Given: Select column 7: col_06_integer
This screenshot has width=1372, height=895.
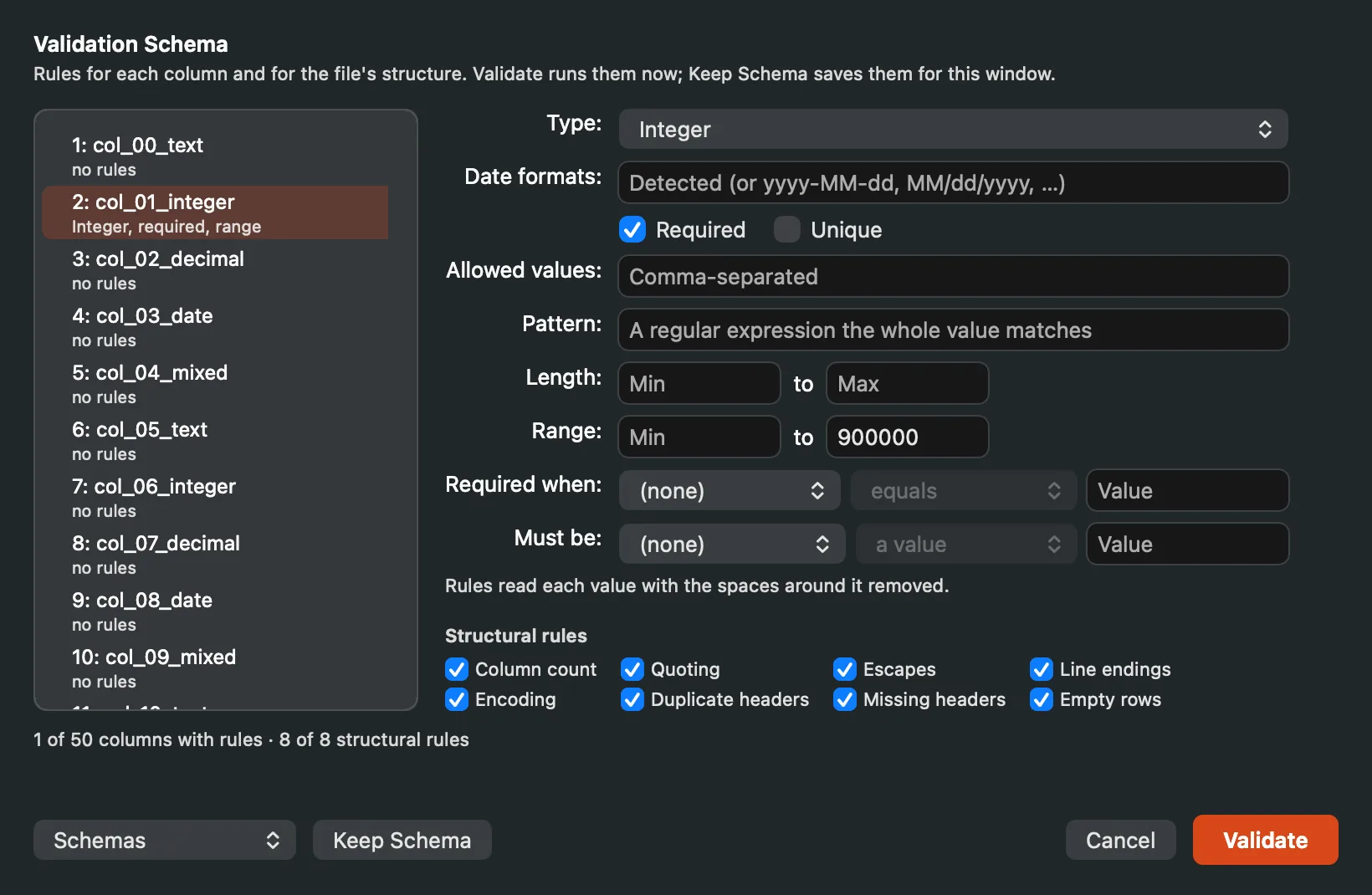Looking at the screenshot, I should point(215,499).
